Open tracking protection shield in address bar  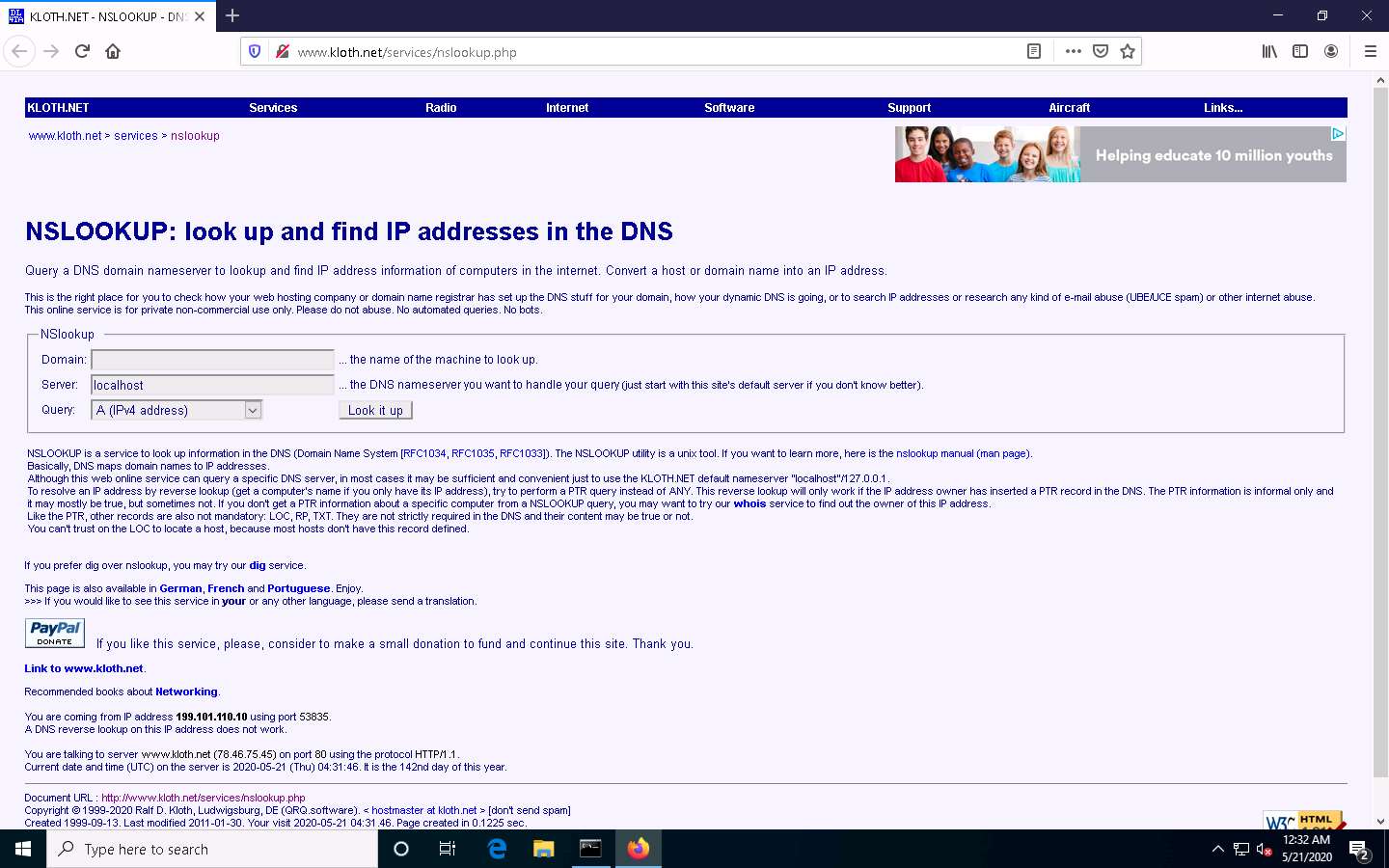tap(255, 51)
